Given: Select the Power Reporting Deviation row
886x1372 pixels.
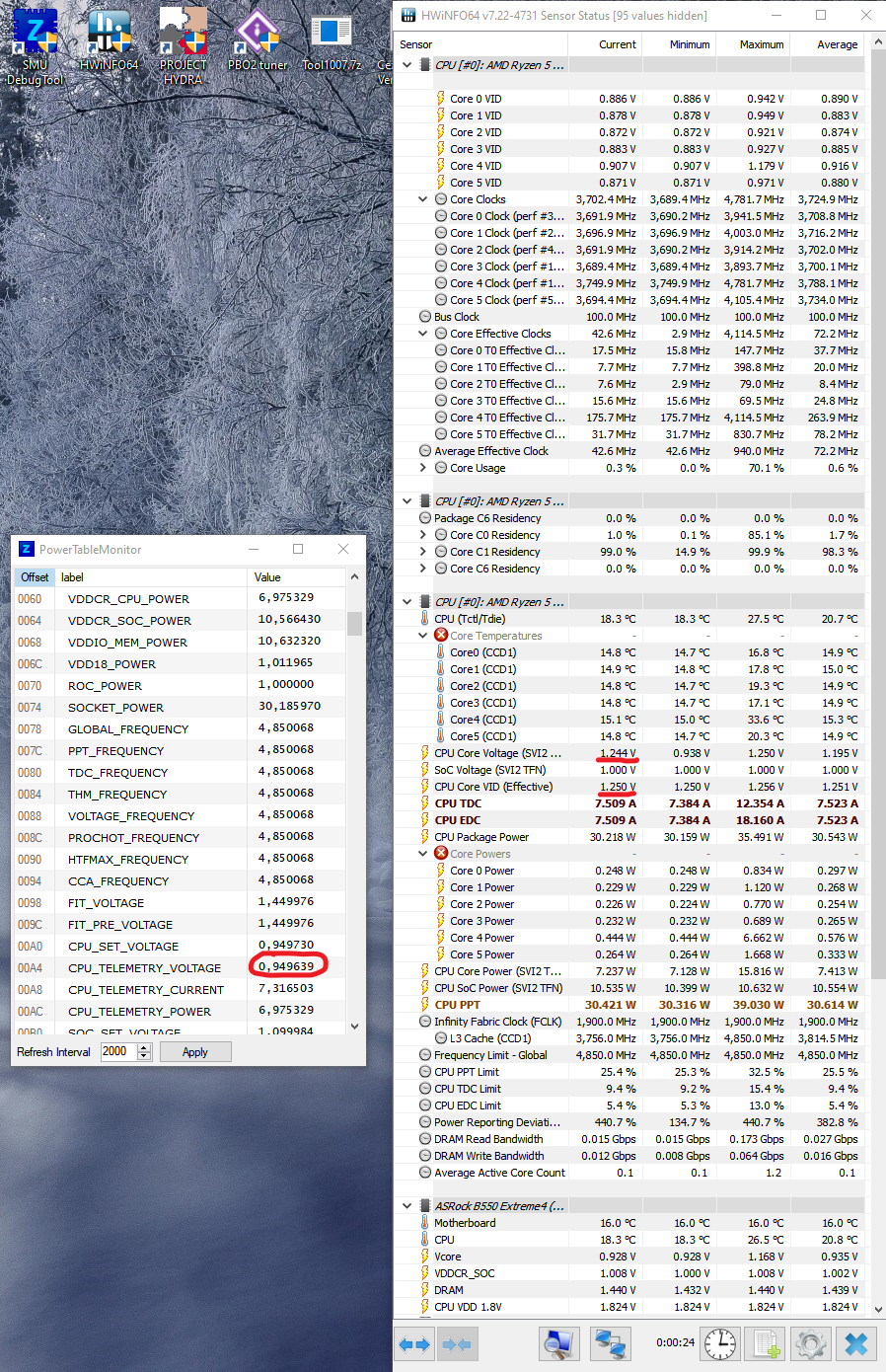Looking at the screenshot, I should tap(629, 1122).
